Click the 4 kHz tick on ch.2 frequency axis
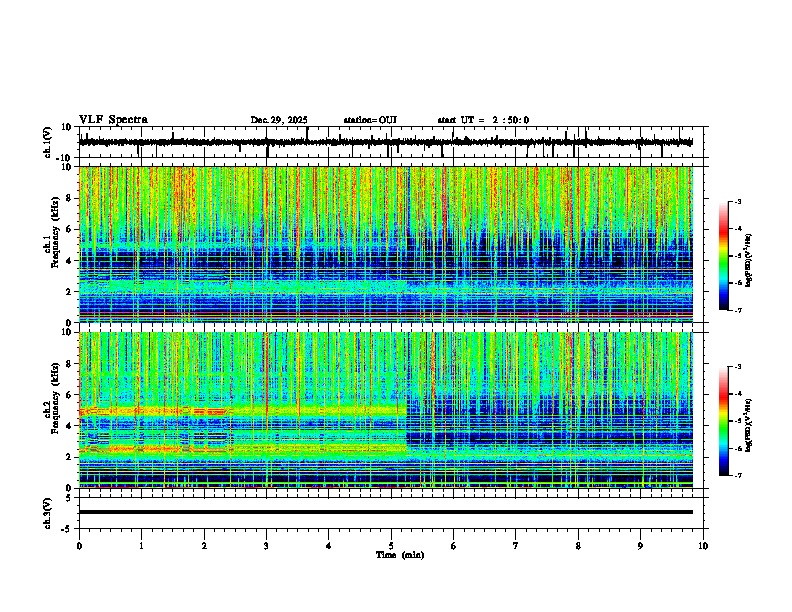Image resolution: width=792 pixels, height=612 pixels. pos(69,426)
